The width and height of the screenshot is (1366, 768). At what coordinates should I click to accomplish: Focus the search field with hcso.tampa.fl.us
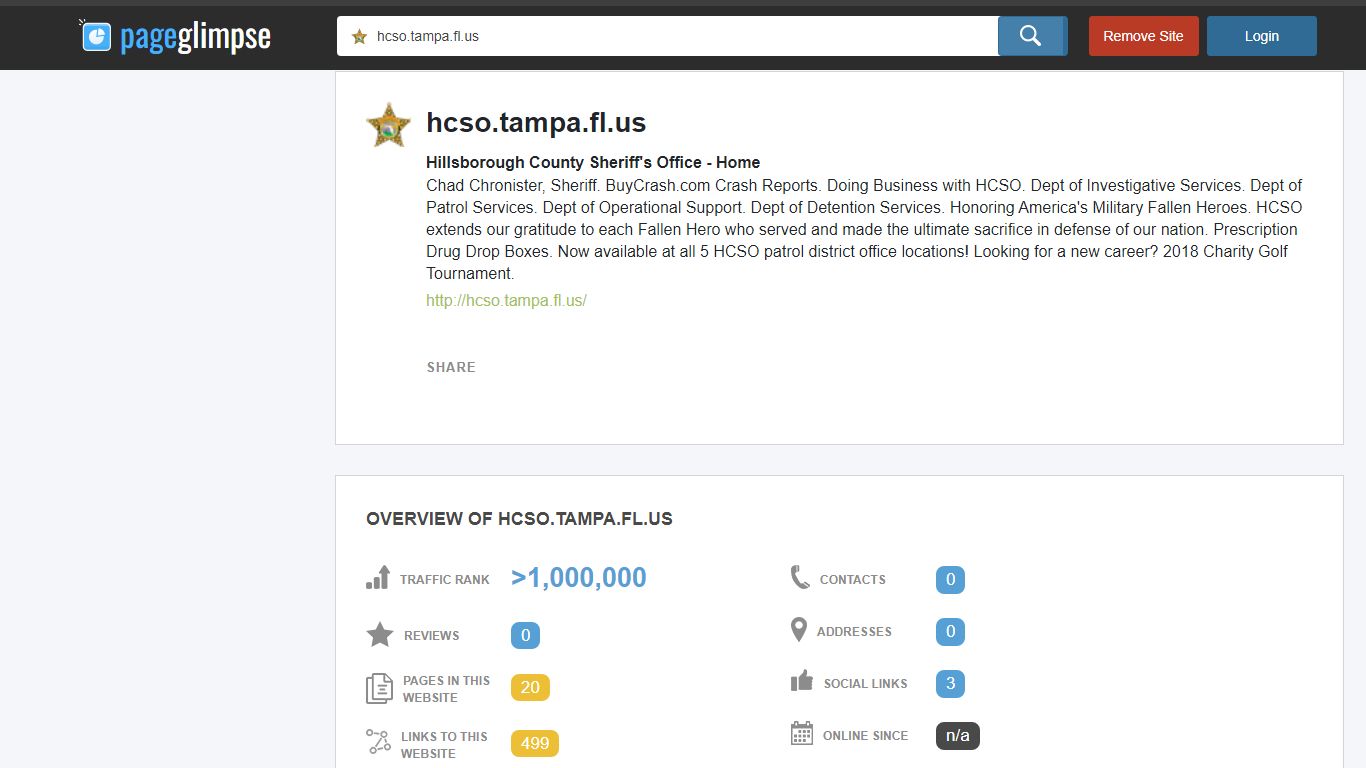(x=667, y=36)
